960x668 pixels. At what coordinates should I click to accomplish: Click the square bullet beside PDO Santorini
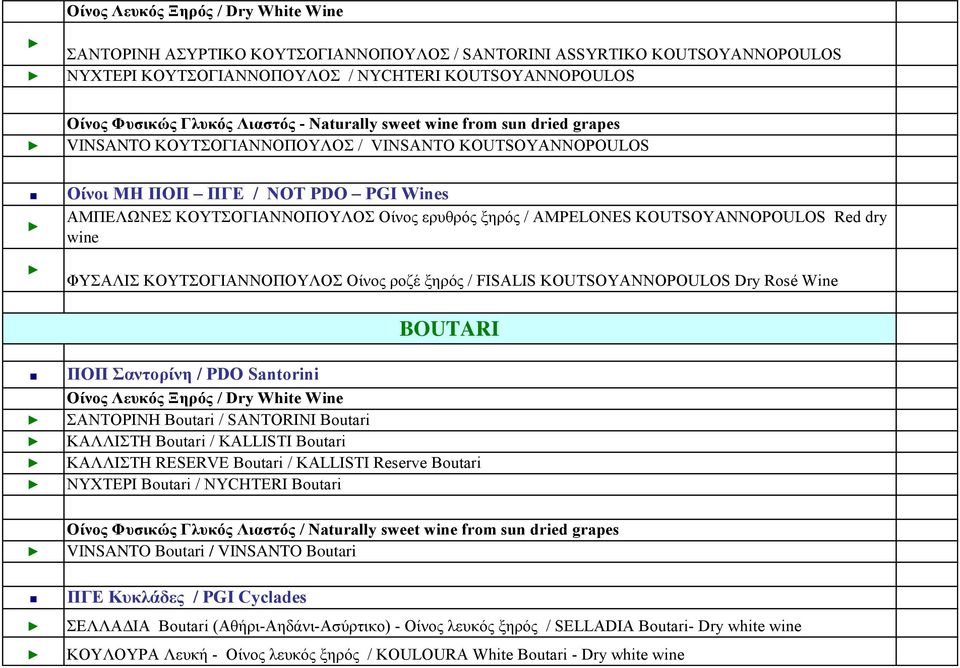[33, 377]
